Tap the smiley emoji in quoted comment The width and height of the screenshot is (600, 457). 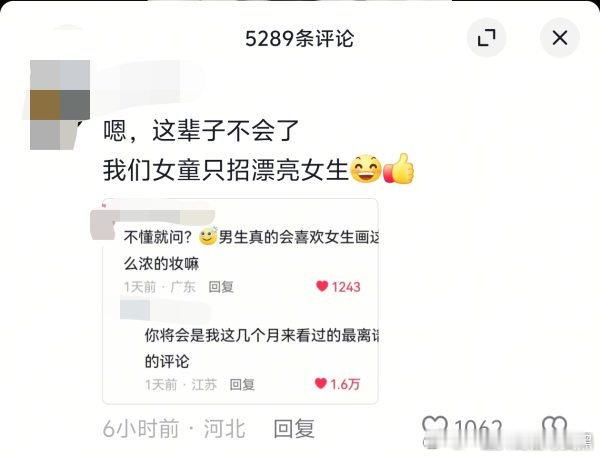coord(208,236)
